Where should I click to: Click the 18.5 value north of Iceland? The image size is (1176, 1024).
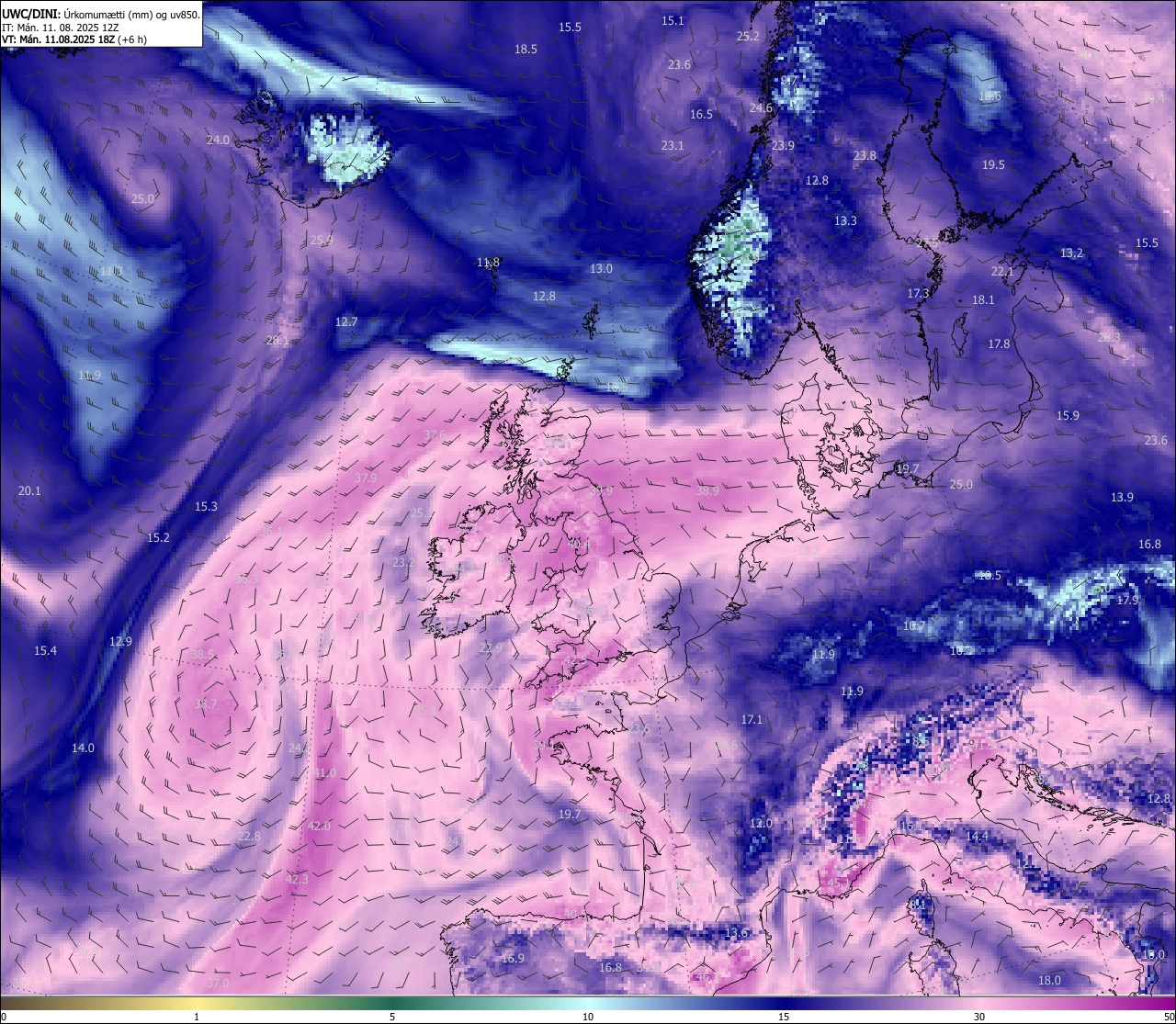click(x=526, y=50)
